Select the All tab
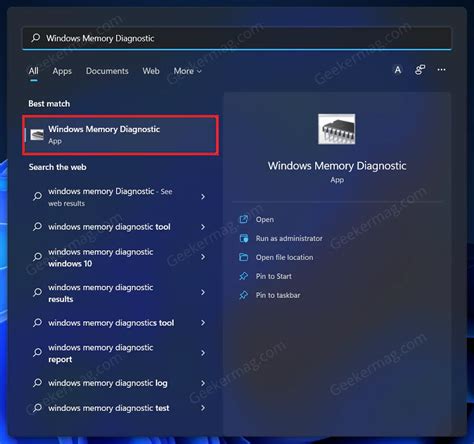Viewport: 474px width, 444px height. pos(33,71)
